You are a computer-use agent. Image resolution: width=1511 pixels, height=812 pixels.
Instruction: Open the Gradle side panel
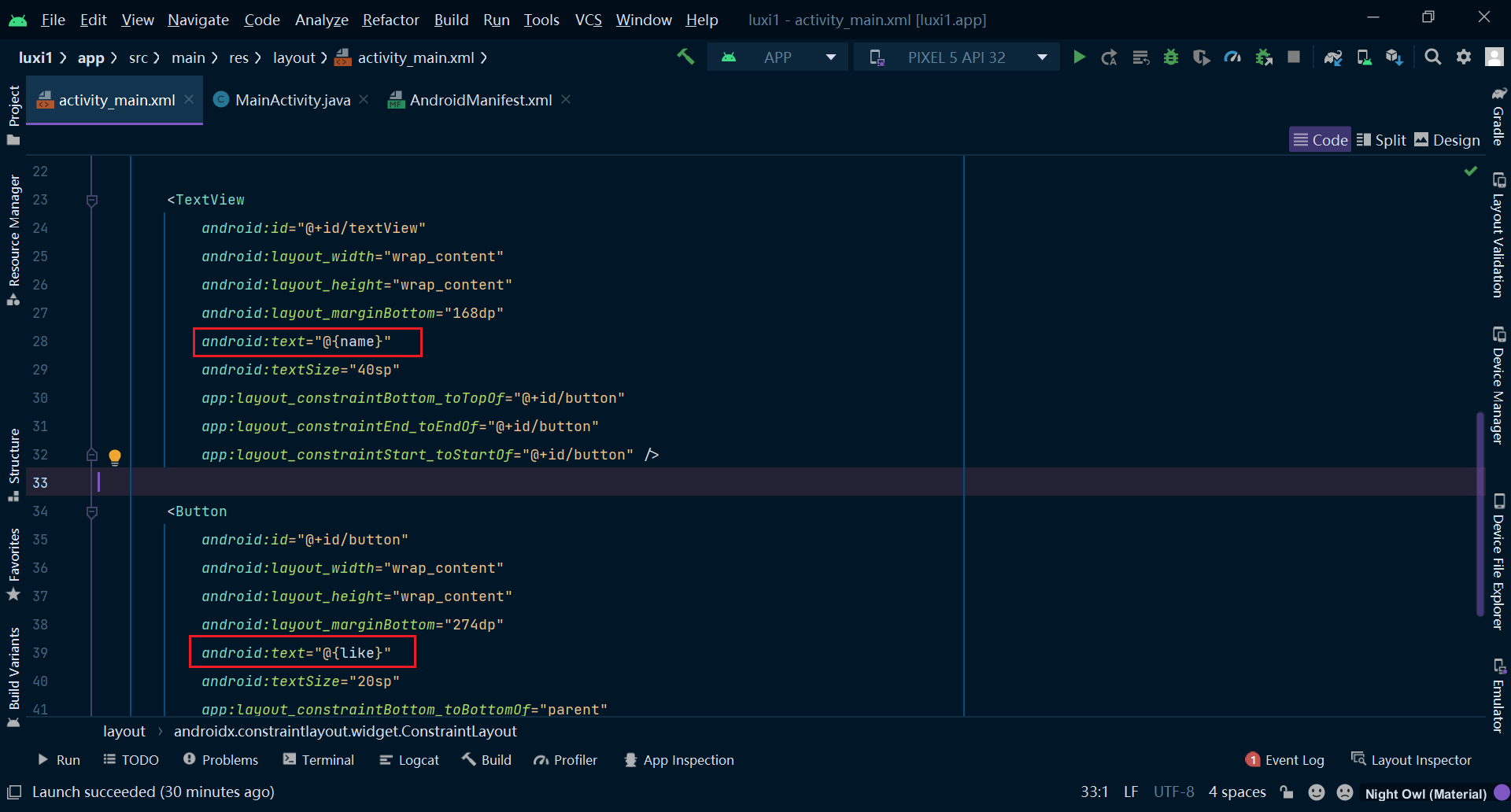1498,116
